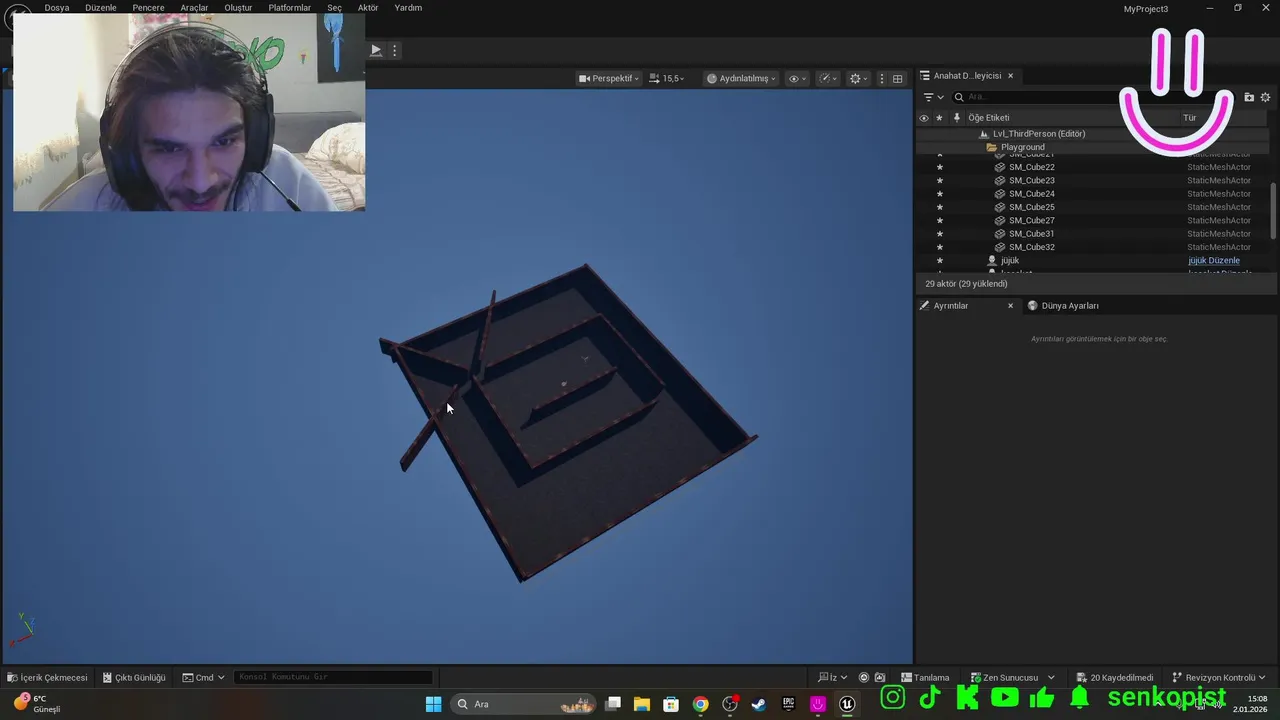The width and height of the screenshot is (1280, 720).
Task: Open Chrome from taskbar
Action: coord(700,704)
